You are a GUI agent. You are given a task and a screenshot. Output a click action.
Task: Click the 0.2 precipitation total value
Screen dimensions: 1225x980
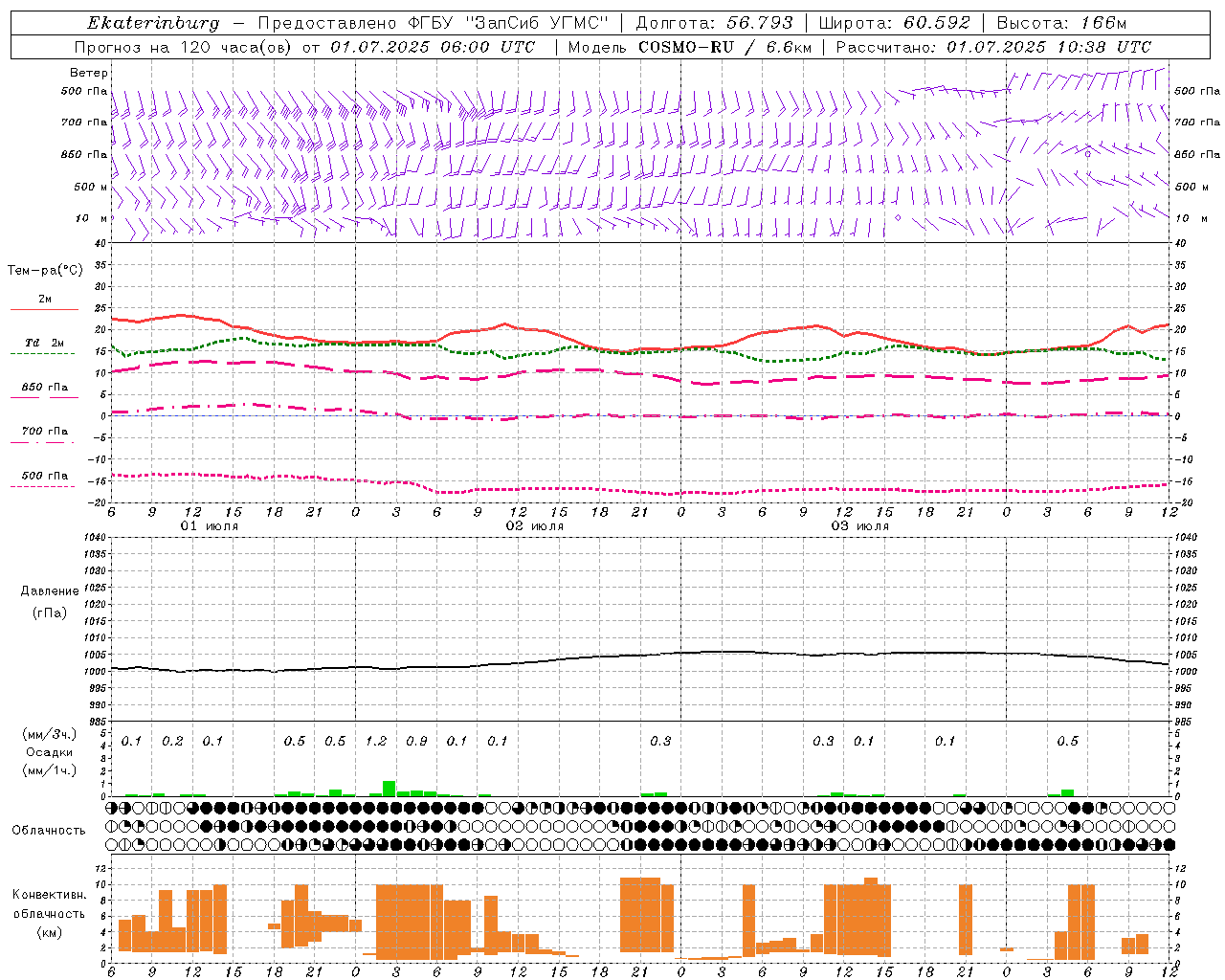click(172, 741)
